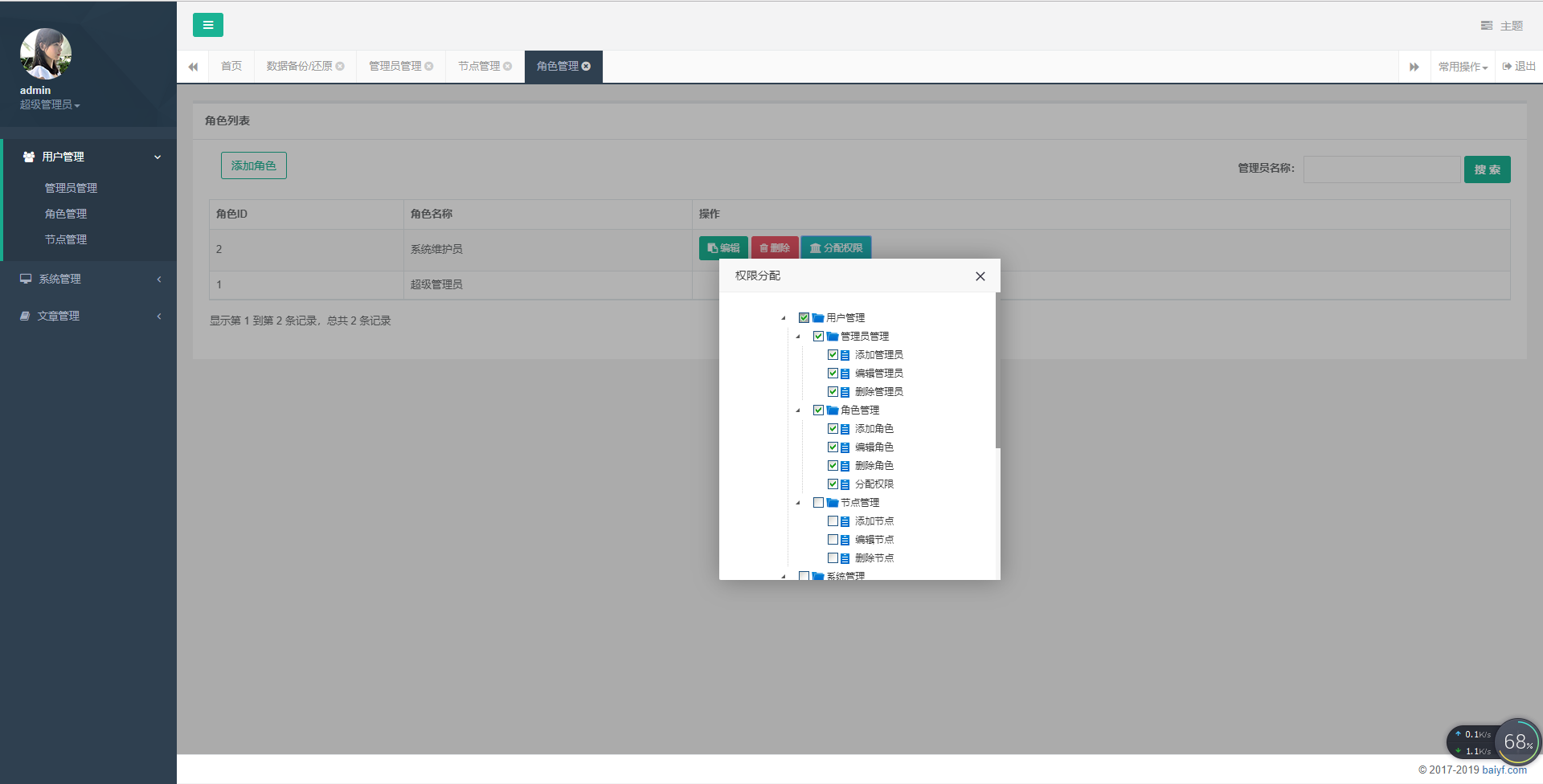Click the admin avatar picture
This screenshot has width=1543, height=784.
pos(46,54)
